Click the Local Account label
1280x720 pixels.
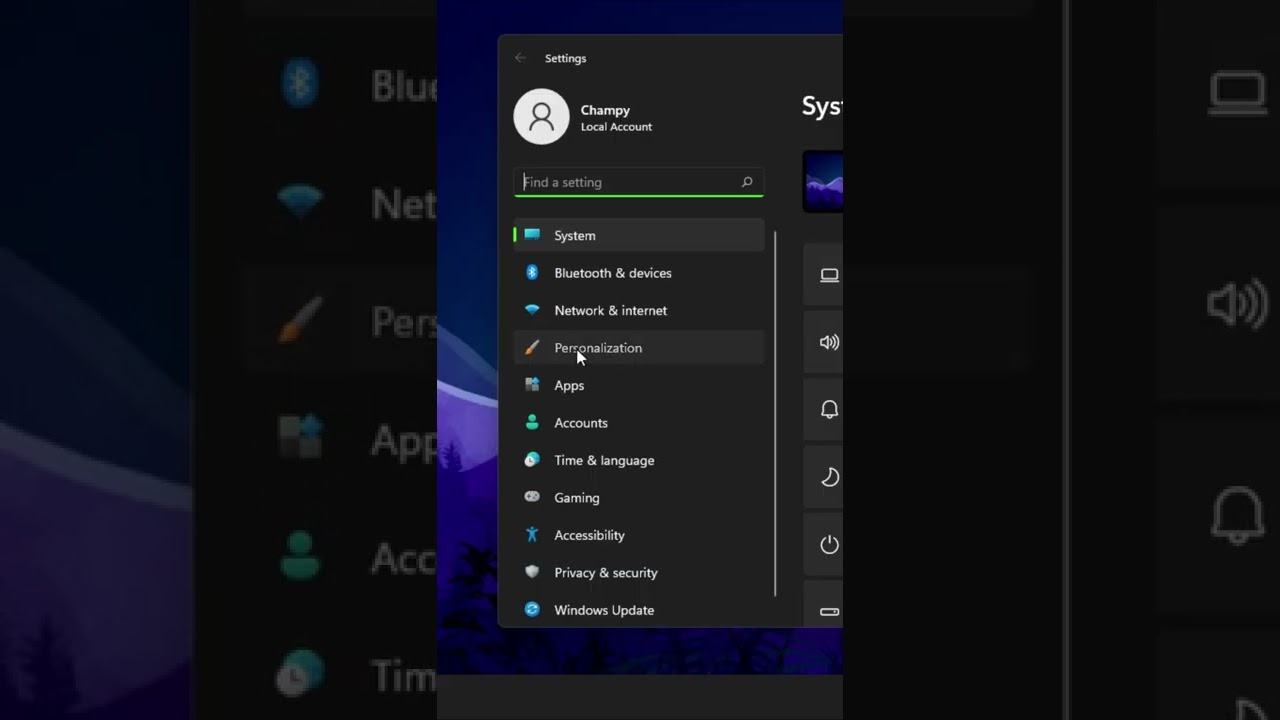coord(616,127)
